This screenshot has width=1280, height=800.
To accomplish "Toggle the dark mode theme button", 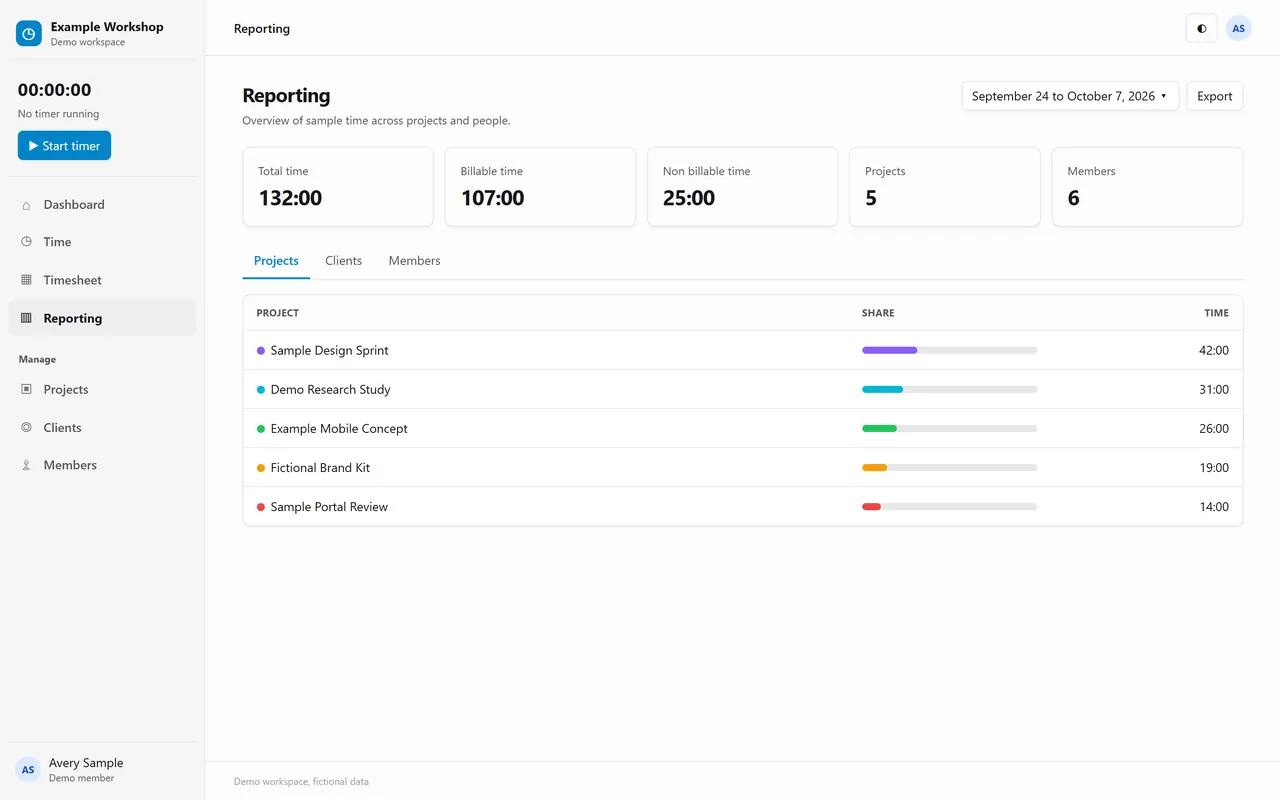I will [1201, 28].
